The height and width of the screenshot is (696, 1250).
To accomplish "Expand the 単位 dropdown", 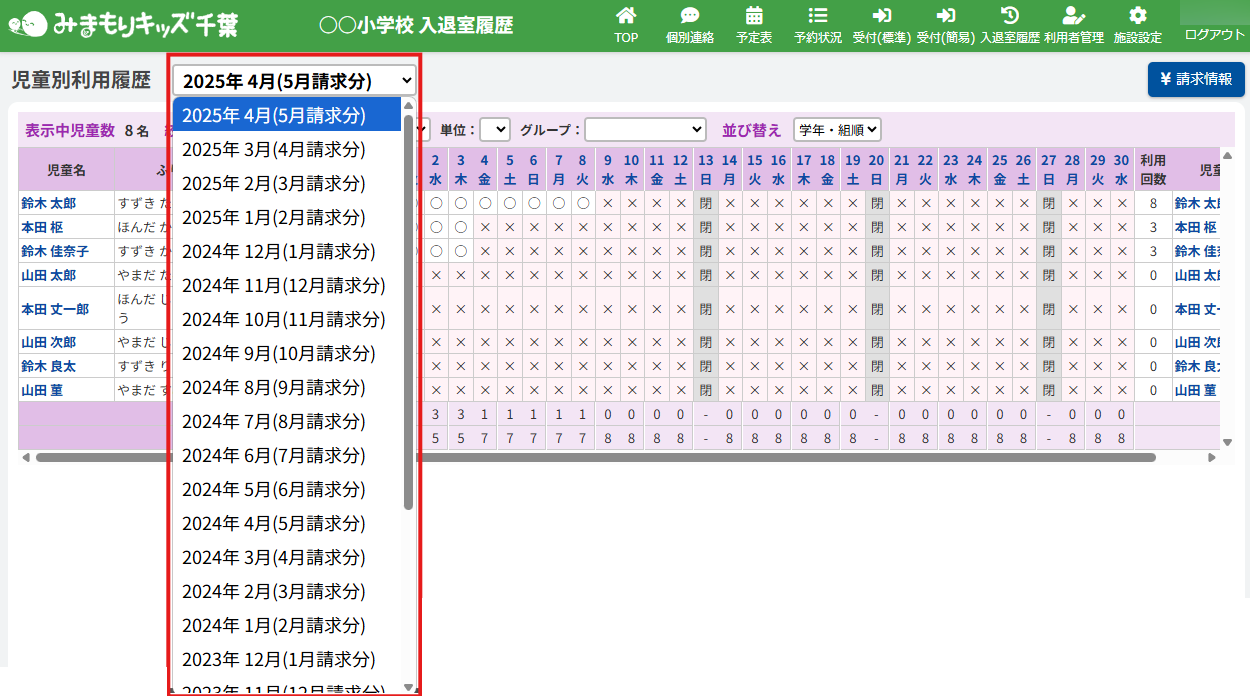I will (x=495, y=129).
